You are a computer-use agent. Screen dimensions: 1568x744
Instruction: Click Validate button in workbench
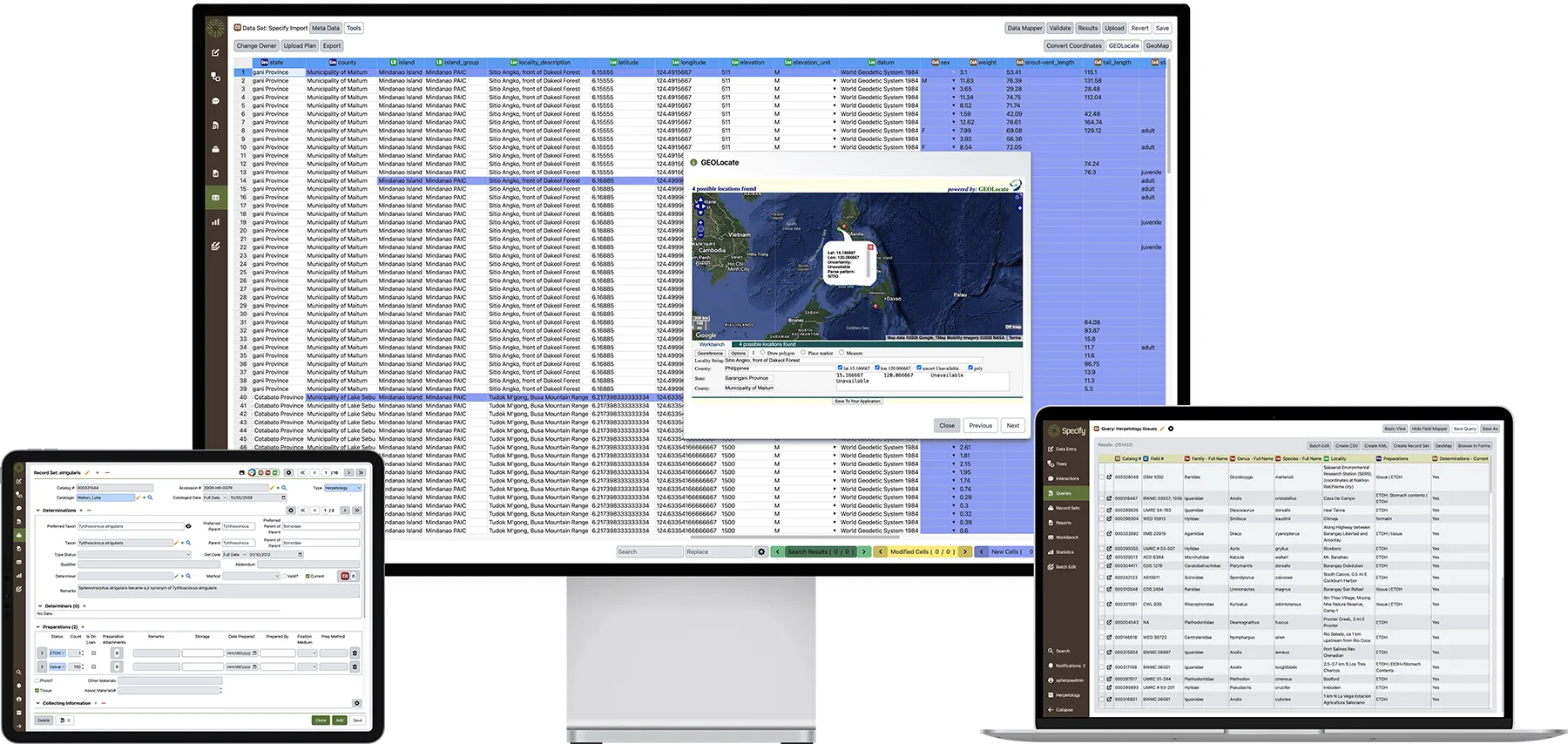click(1060, 28)
